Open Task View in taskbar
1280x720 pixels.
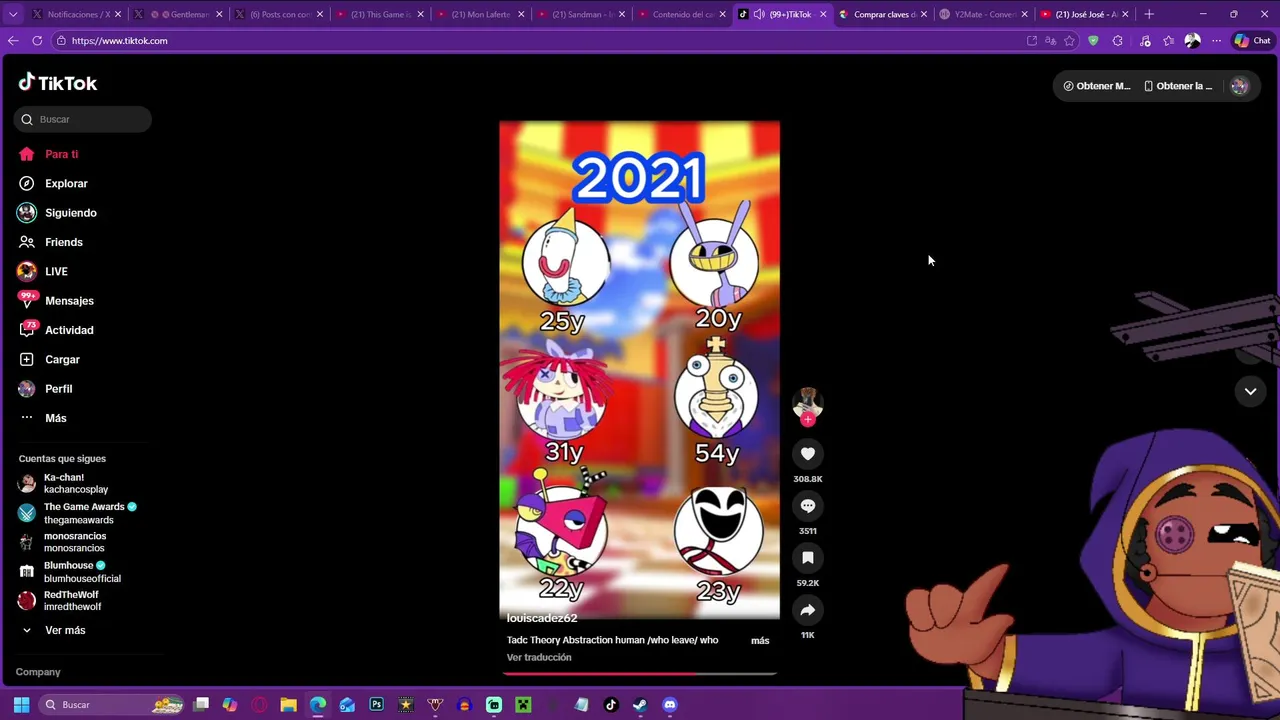point(201,705)
